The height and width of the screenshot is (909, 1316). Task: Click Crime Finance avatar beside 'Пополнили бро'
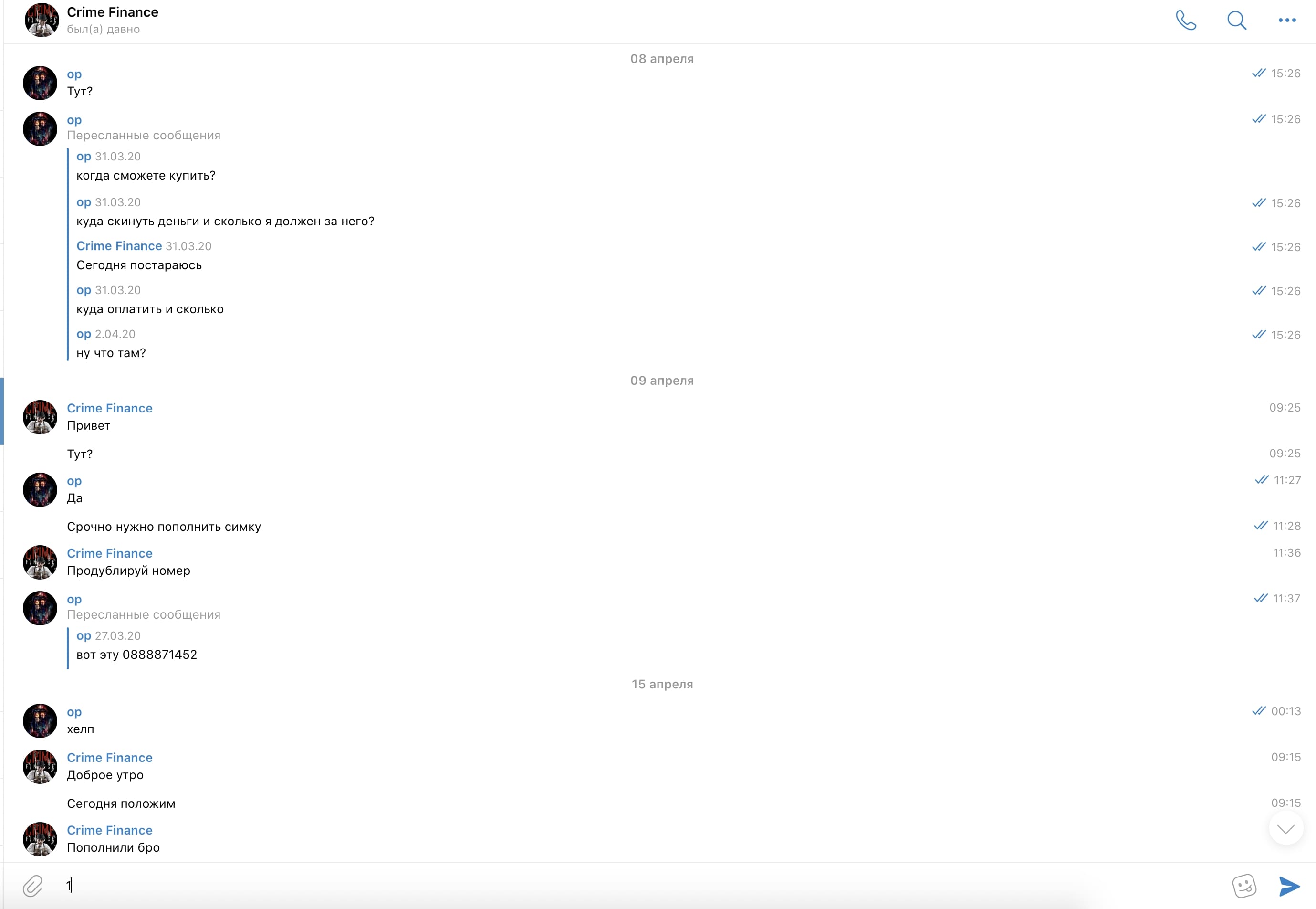tap(40, 839)
